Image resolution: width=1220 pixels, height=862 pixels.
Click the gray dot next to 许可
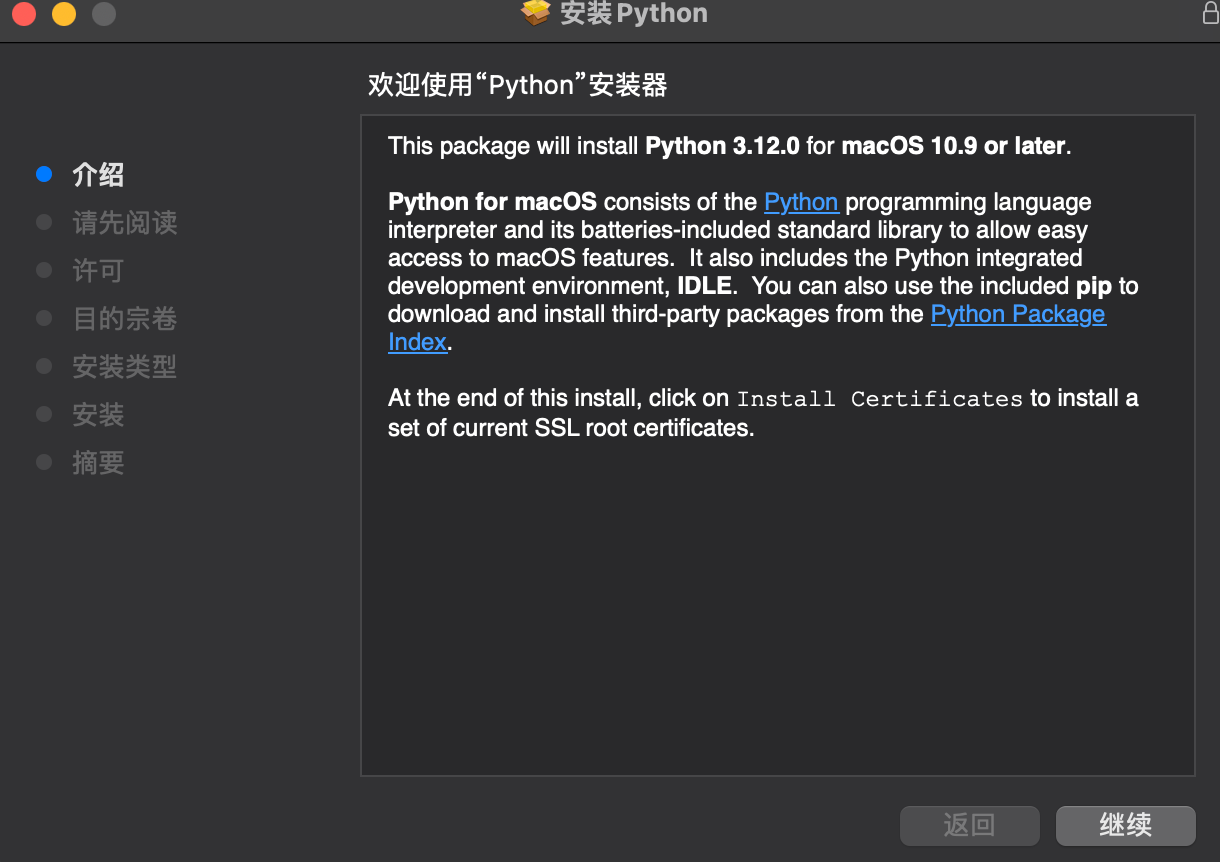pyautogui.click(x=43, y=270)
